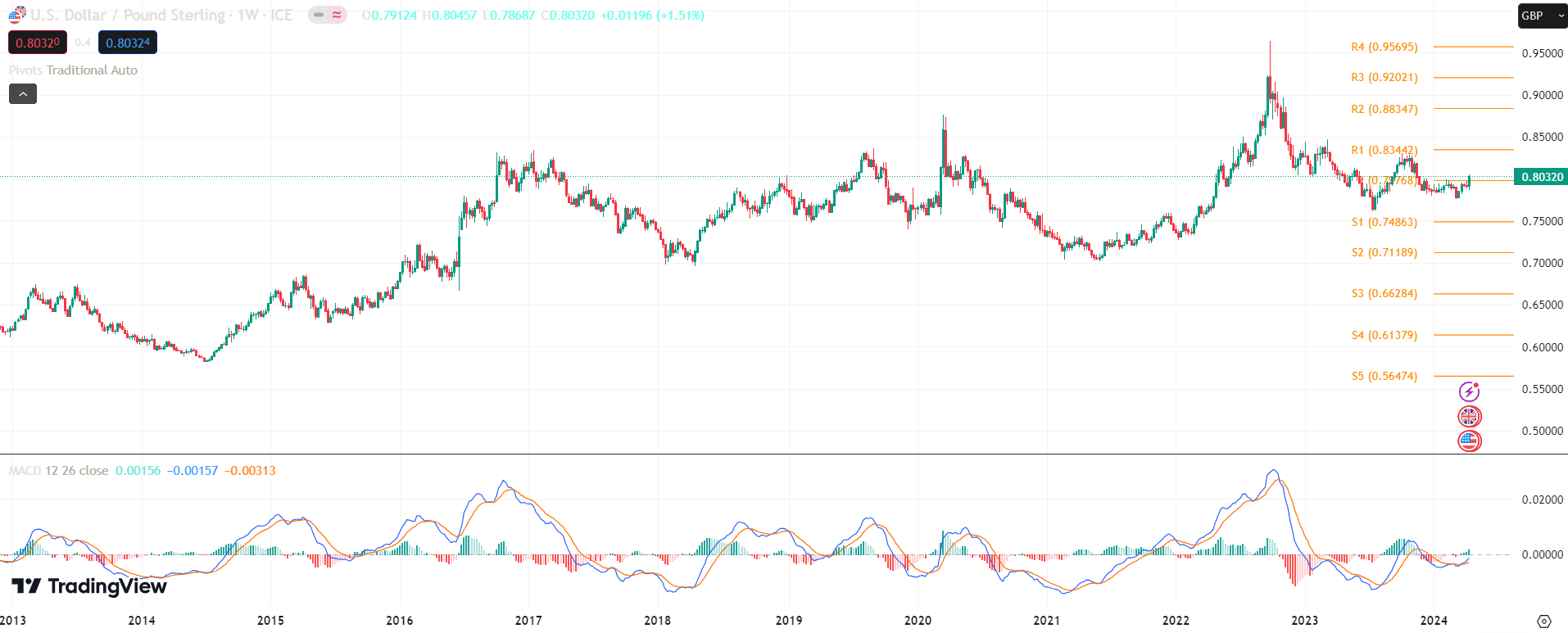This screenshot has width=1568, height=633.
Task: Open the GBP currency dropdown
Action: click(x=1543, y=16)
